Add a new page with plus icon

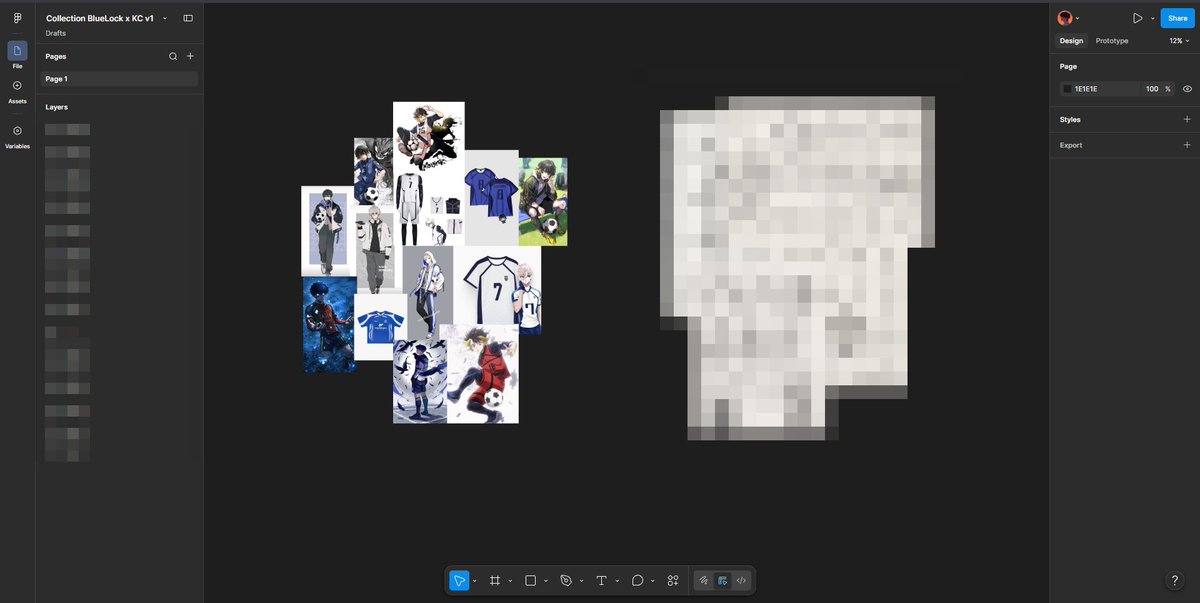click(190, 57)
